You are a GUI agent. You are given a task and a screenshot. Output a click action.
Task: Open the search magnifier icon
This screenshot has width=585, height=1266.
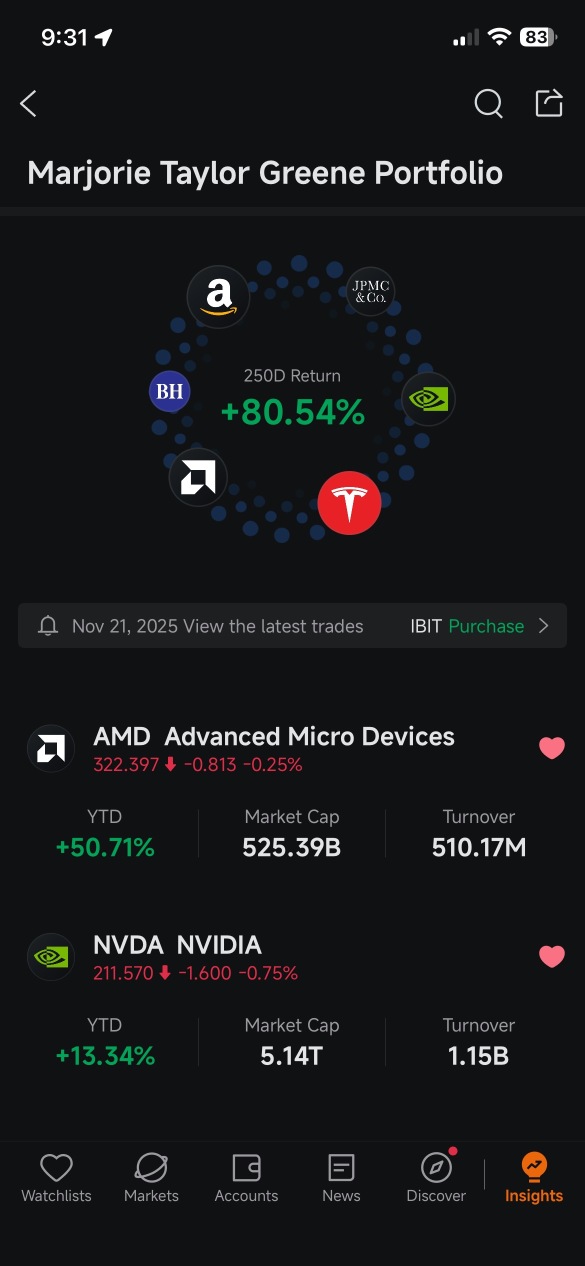click(488, 103)
